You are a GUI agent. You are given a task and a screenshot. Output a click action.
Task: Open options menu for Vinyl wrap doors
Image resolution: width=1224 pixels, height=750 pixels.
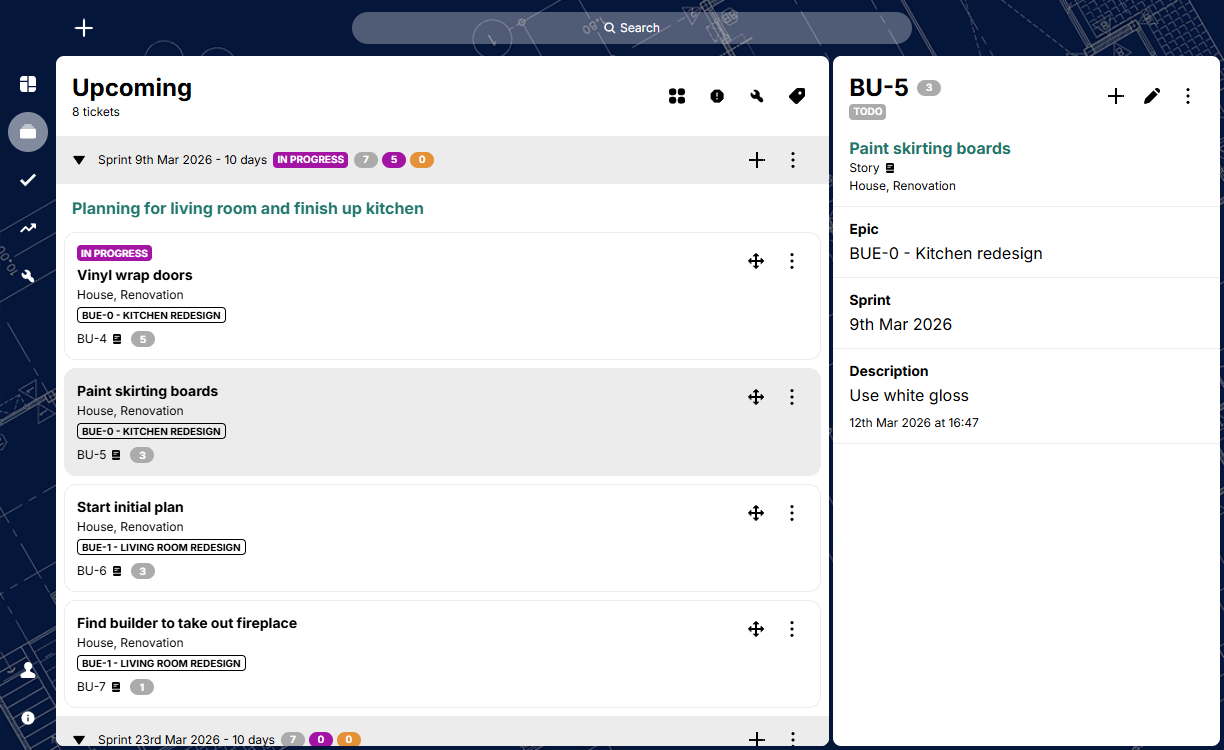pyautogui.click(x=792, y=261)
